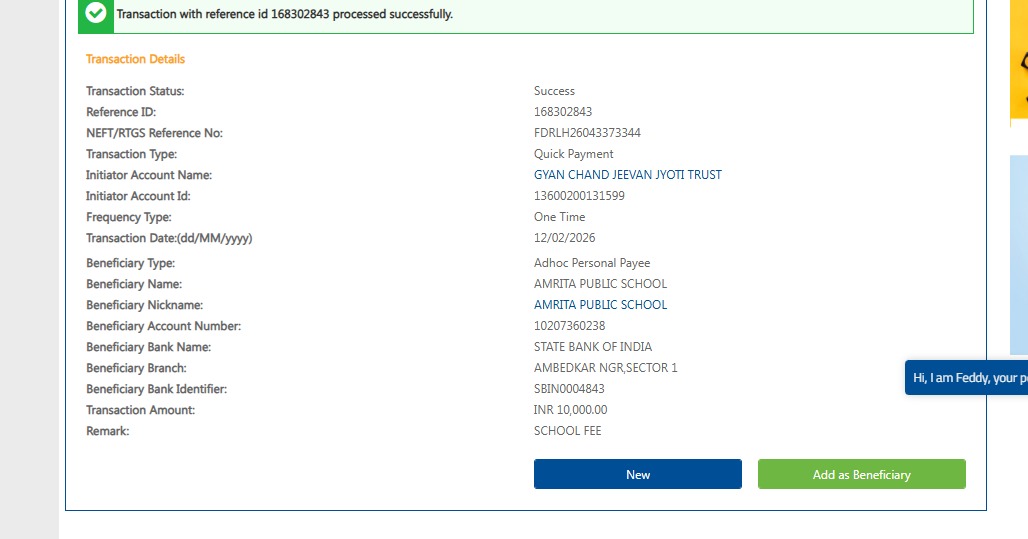Select the SCHOOL FEE remark text
1028x539 pixels.
pos(567,431)
